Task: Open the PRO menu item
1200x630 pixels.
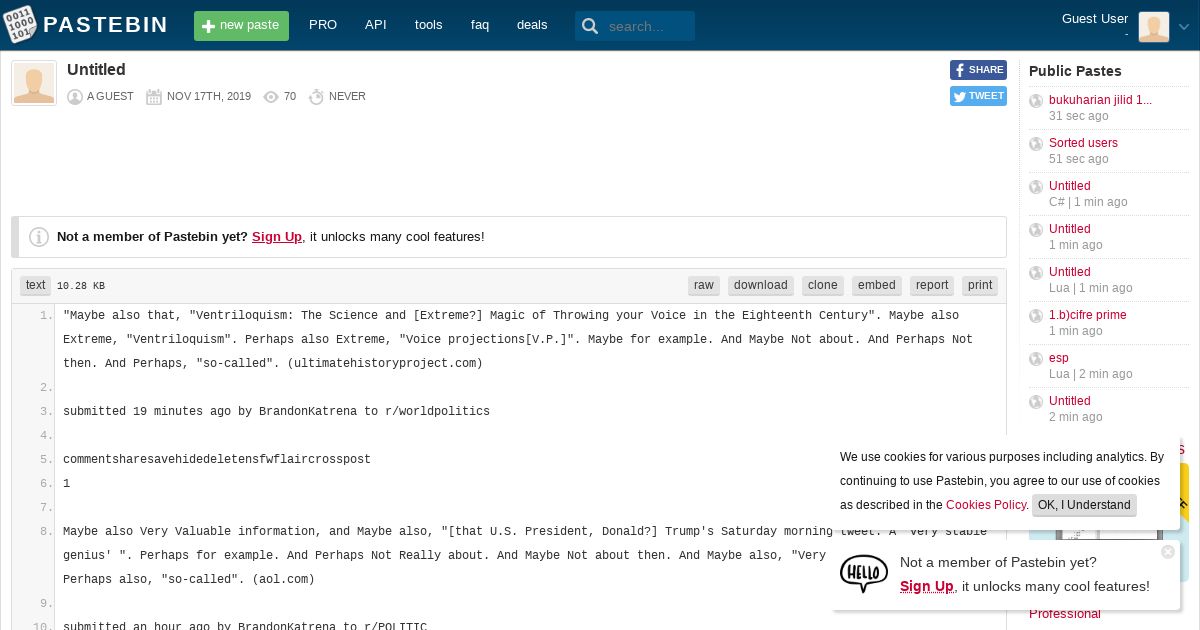Action: [323, 25]
